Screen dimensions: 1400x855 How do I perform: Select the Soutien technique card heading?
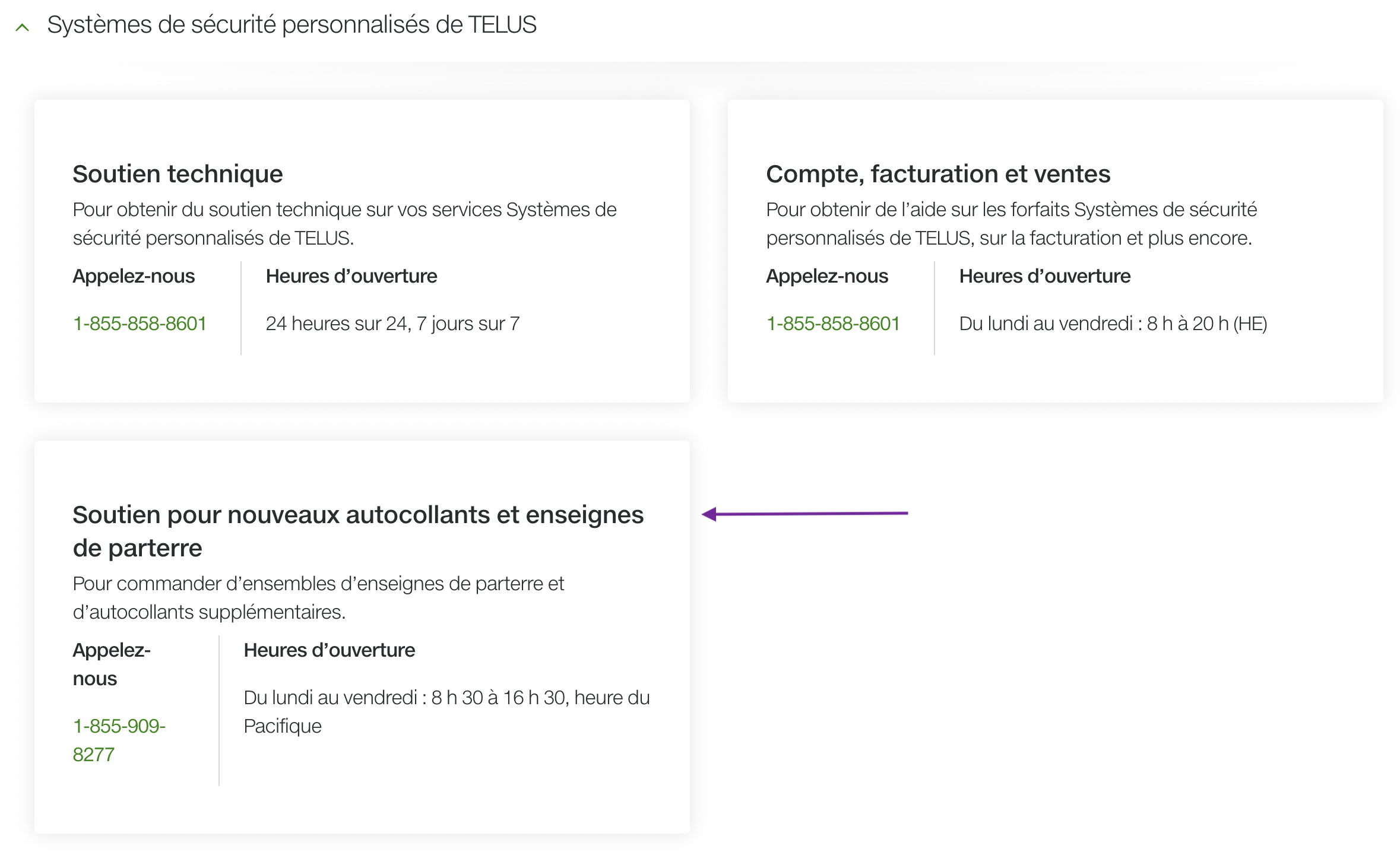[178, 174]
